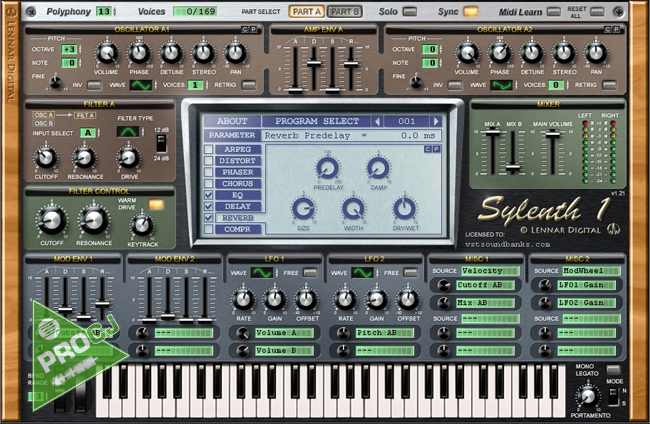
Task: Open the ABOUT page
Action: [x=232, y=121]
